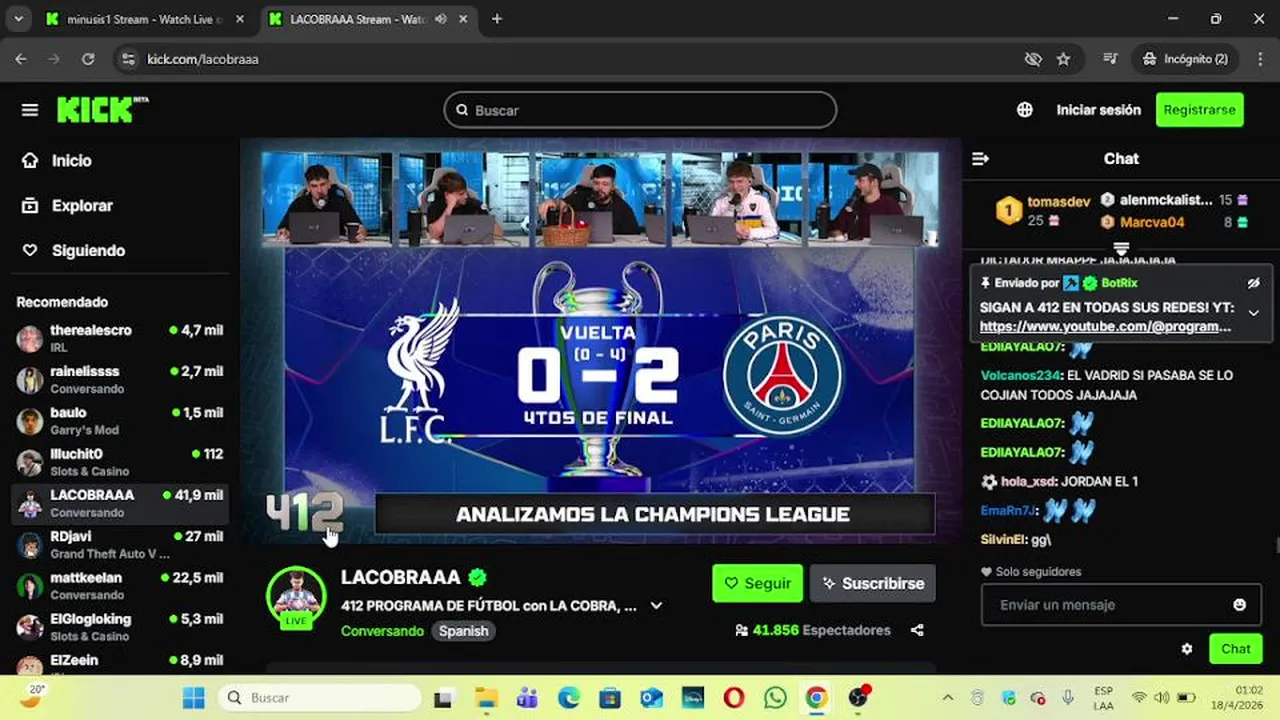This screenshot has height=720, width=1280.
Task: Open the Incógnito (2) profile button
Action: tap(1185, 59)
